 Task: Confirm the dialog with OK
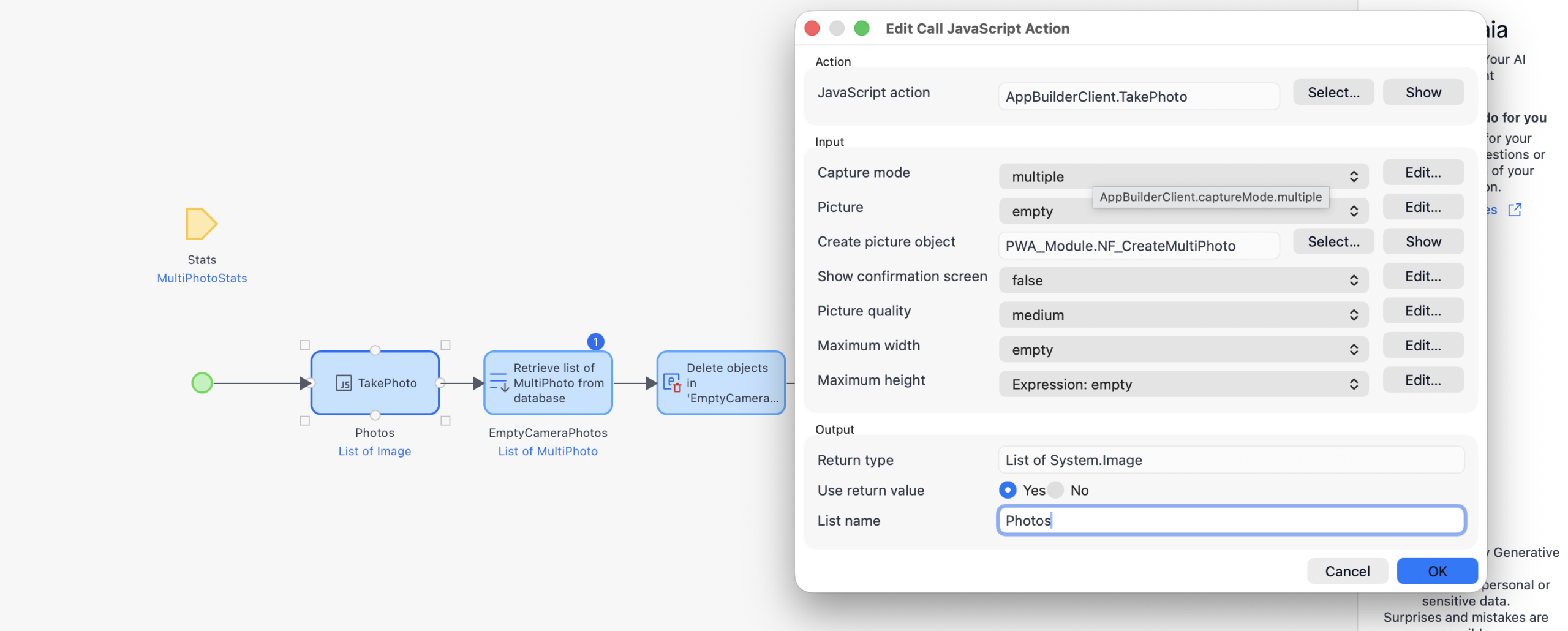coord(1437,572)
